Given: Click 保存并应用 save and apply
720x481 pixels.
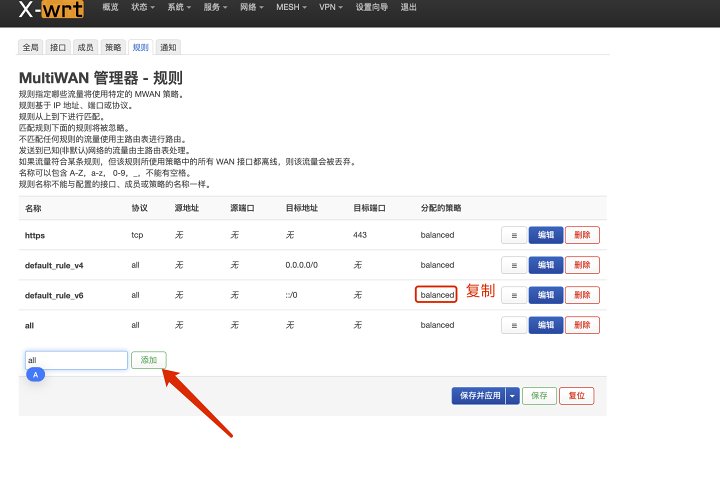Looking at the screenshot, I should [480, 396].
